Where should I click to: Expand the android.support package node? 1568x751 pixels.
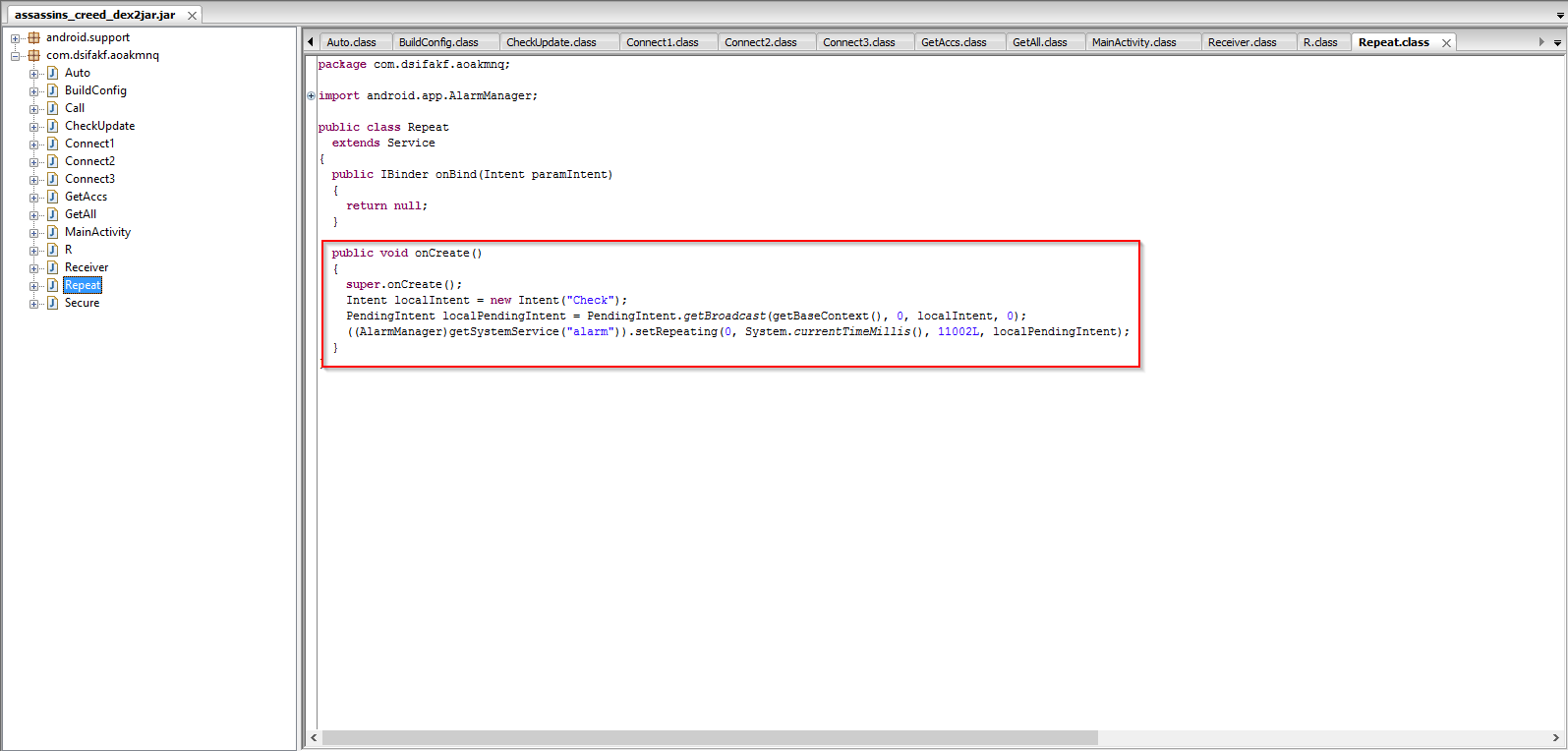pyautogui.click(x=16, y=38)
